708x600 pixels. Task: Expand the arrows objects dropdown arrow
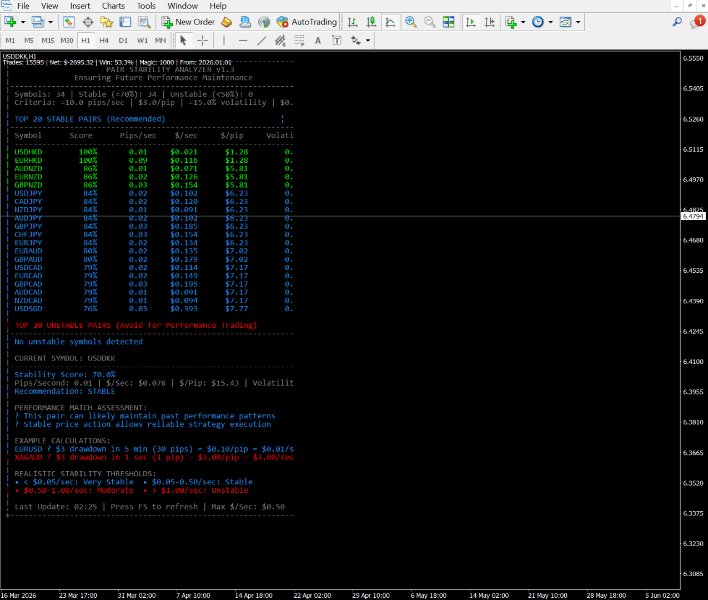pyautogui.click(x=368, y=41)
